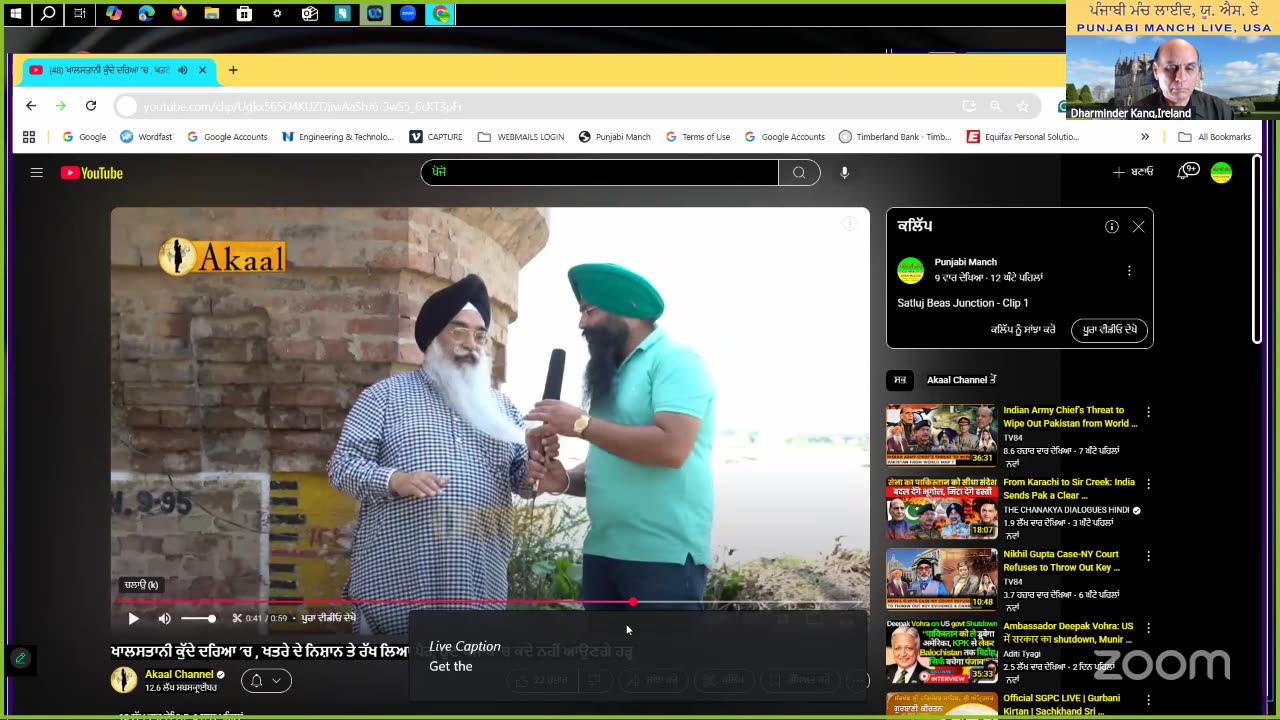The width and height of the screenshot is (1280, 720).
Task: Open Task View from the taskbar
Action: pyautogui.click(x=80, y=14)
